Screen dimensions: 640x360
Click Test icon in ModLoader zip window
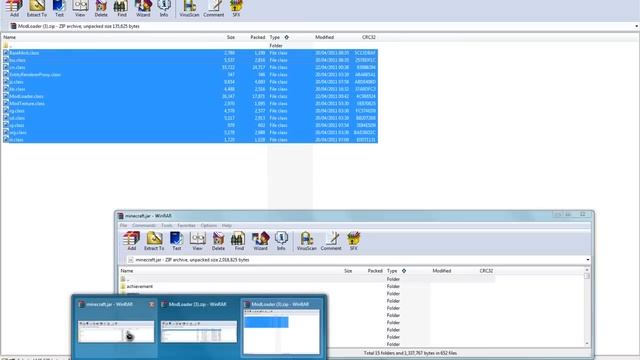pyautogui.click(x=59, y=8)
